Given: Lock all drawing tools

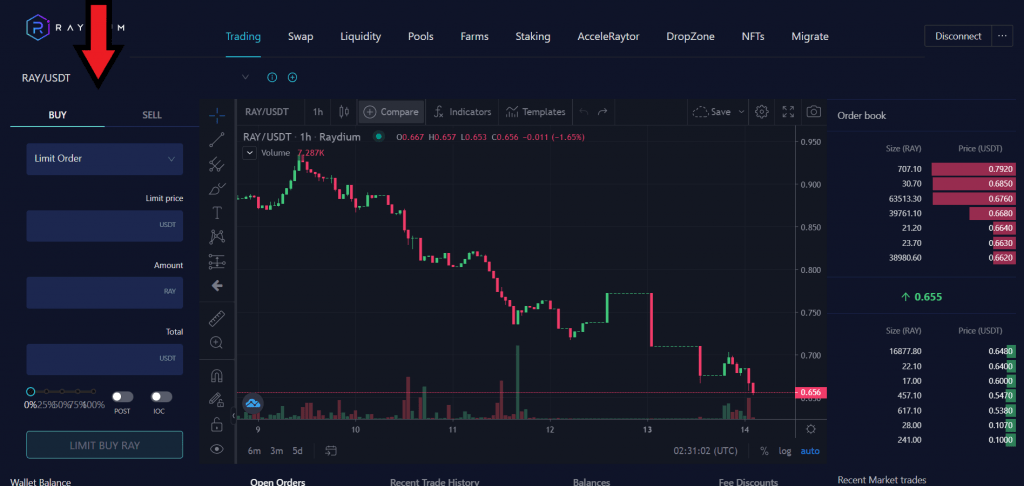Looking at the screenshot, I should point(217,425).
